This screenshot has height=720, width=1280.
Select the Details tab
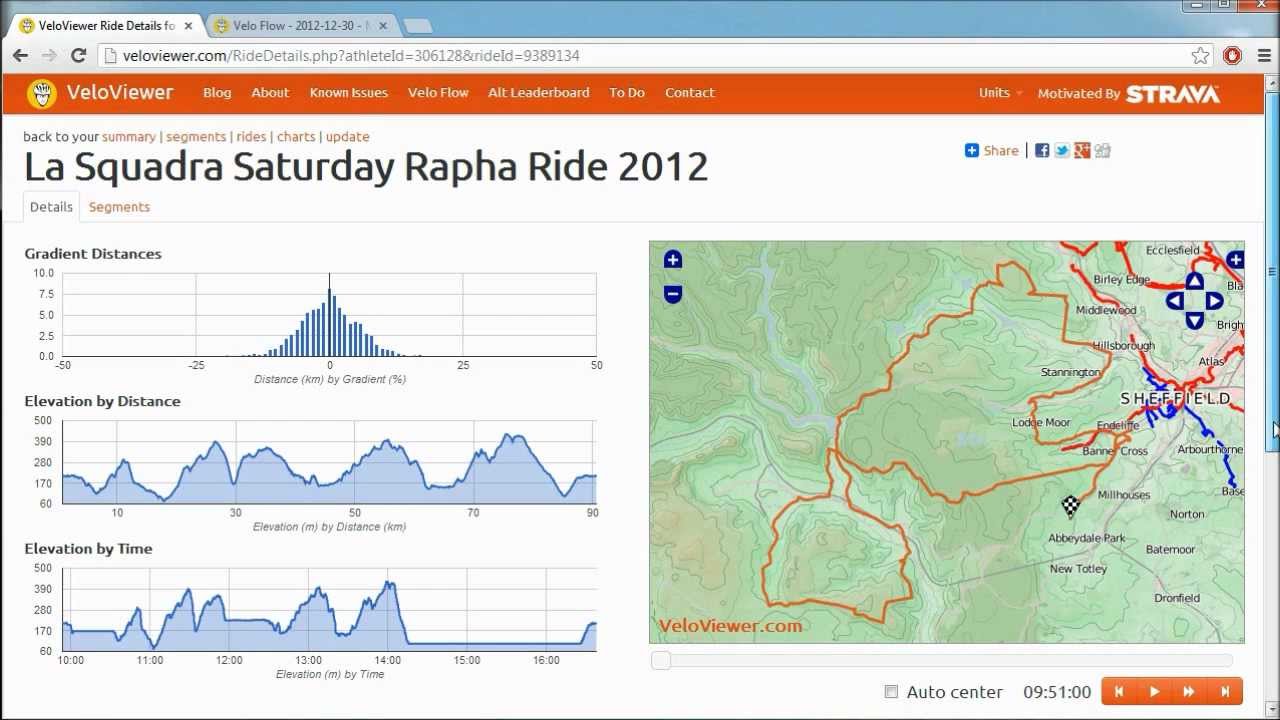51,207
